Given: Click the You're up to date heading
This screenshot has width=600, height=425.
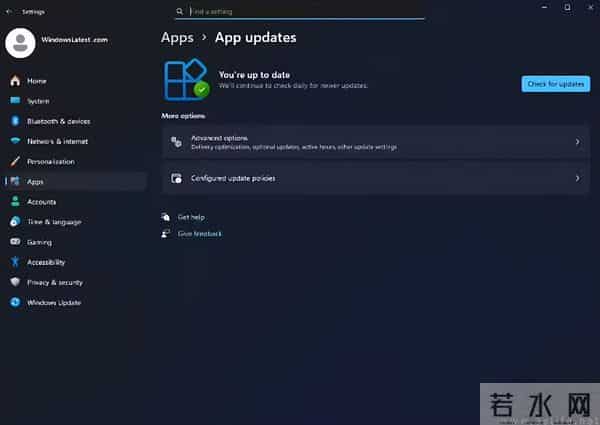Looking at the screenshot, I should click(254, 75).
